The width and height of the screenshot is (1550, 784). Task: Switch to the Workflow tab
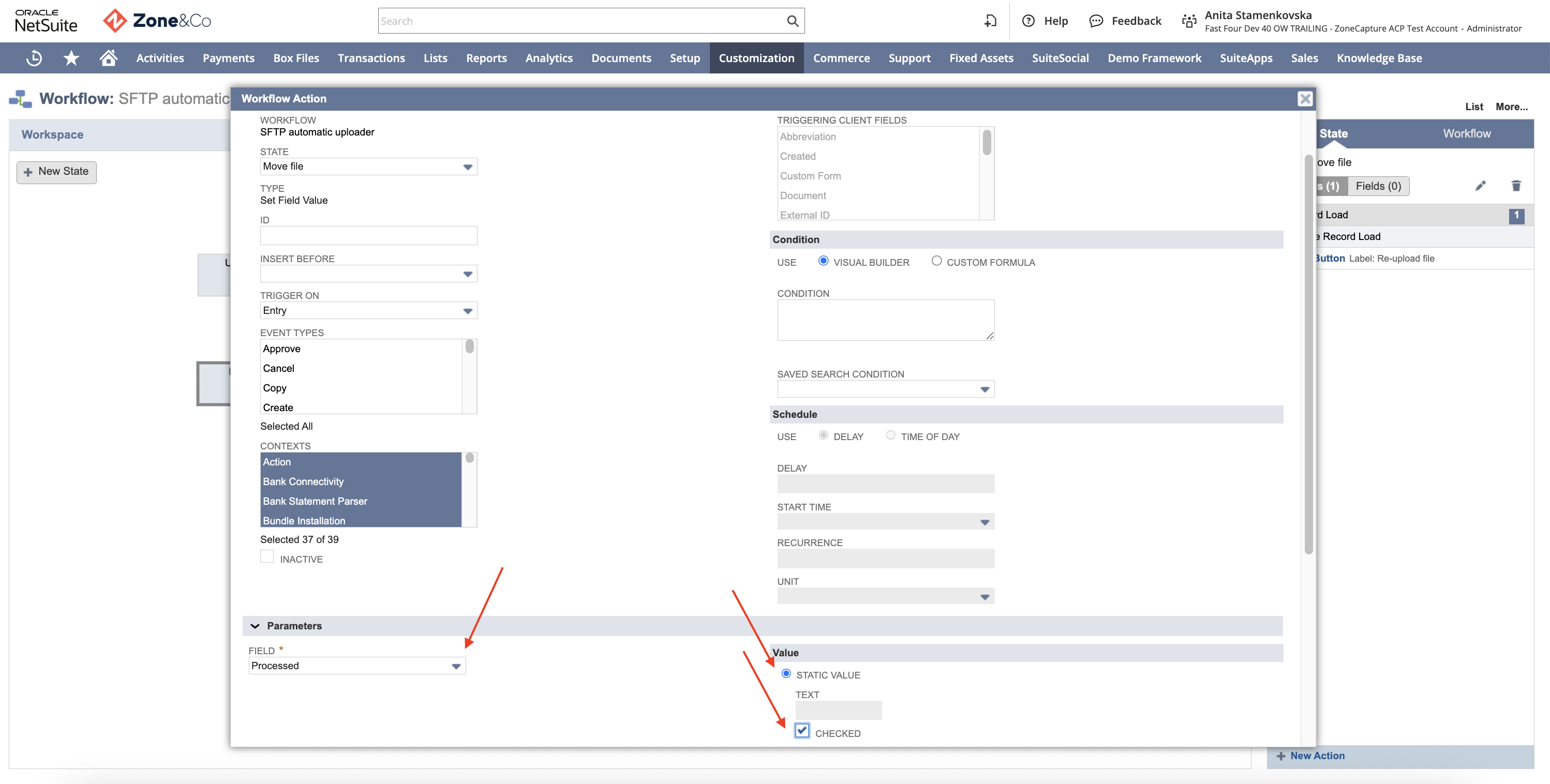(x=1466, y=133)
